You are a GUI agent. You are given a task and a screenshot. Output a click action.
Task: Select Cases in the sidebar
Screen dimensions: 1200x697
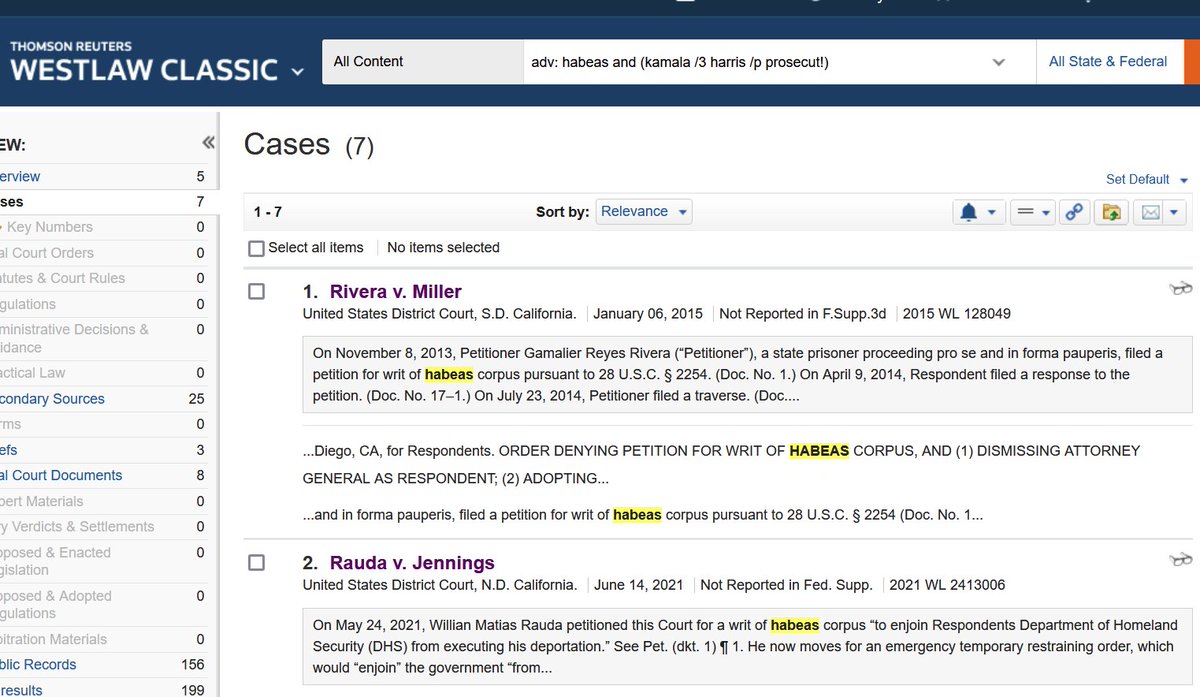pos(12,202)
